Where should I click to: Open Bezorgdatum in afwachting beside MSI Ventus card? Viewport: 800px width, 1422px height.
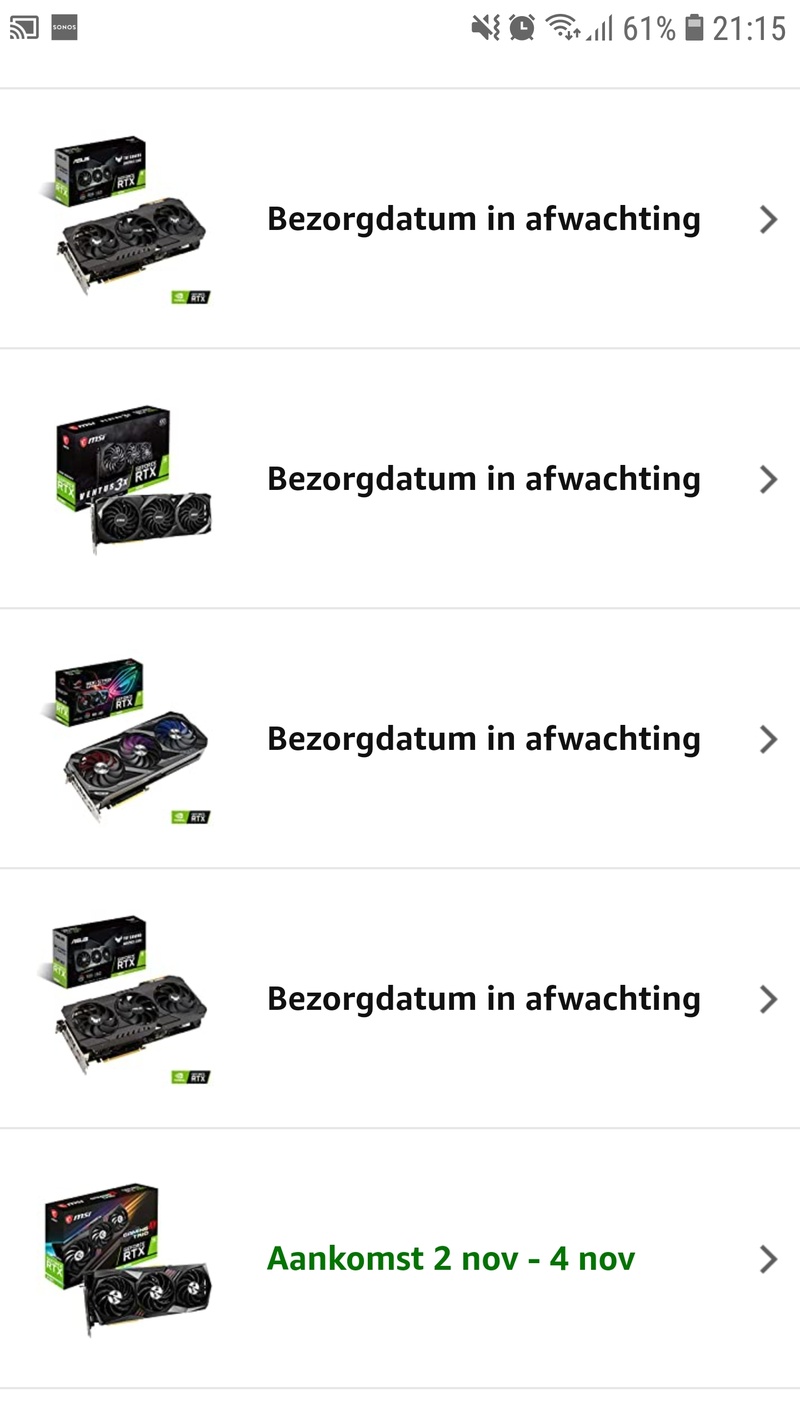[484, 479]
